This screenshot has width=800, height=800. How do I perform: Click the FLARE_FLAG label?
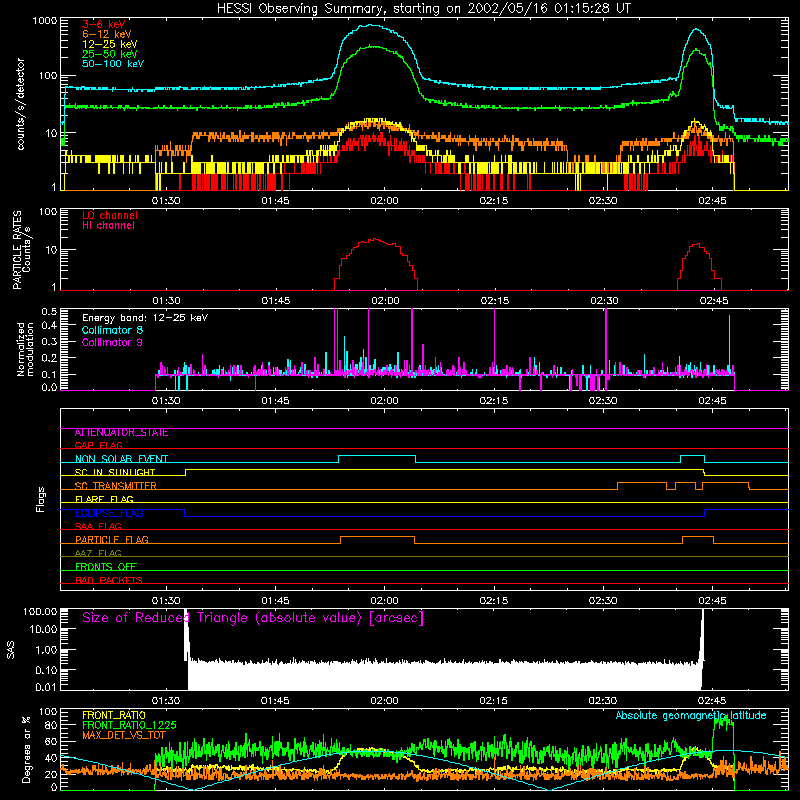(104, 499)
